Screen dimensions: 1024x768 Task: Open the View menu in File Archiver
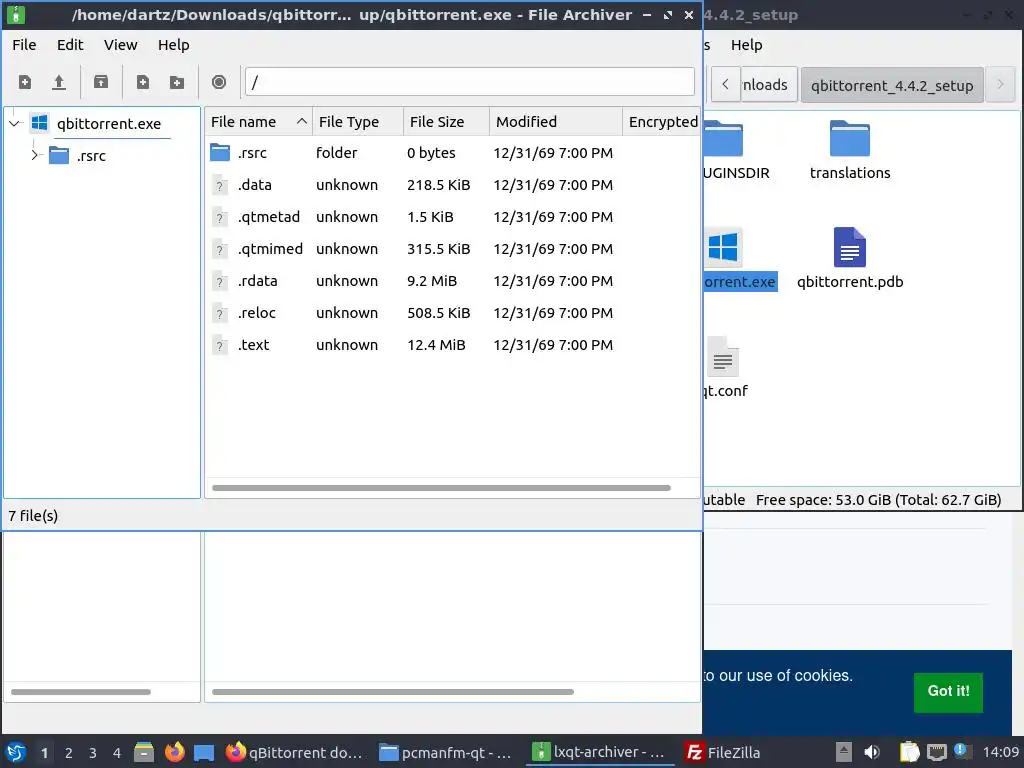(120, 45)
